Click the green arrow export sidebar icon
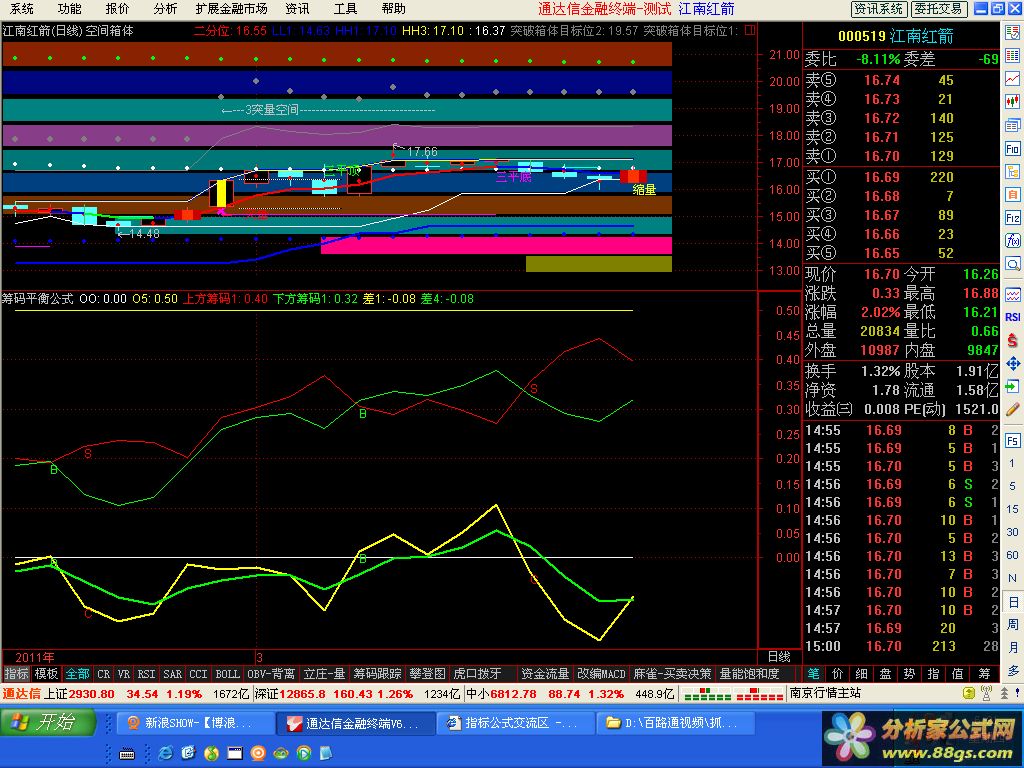Screen dimensions: 1024x768 pos(1013,387)
